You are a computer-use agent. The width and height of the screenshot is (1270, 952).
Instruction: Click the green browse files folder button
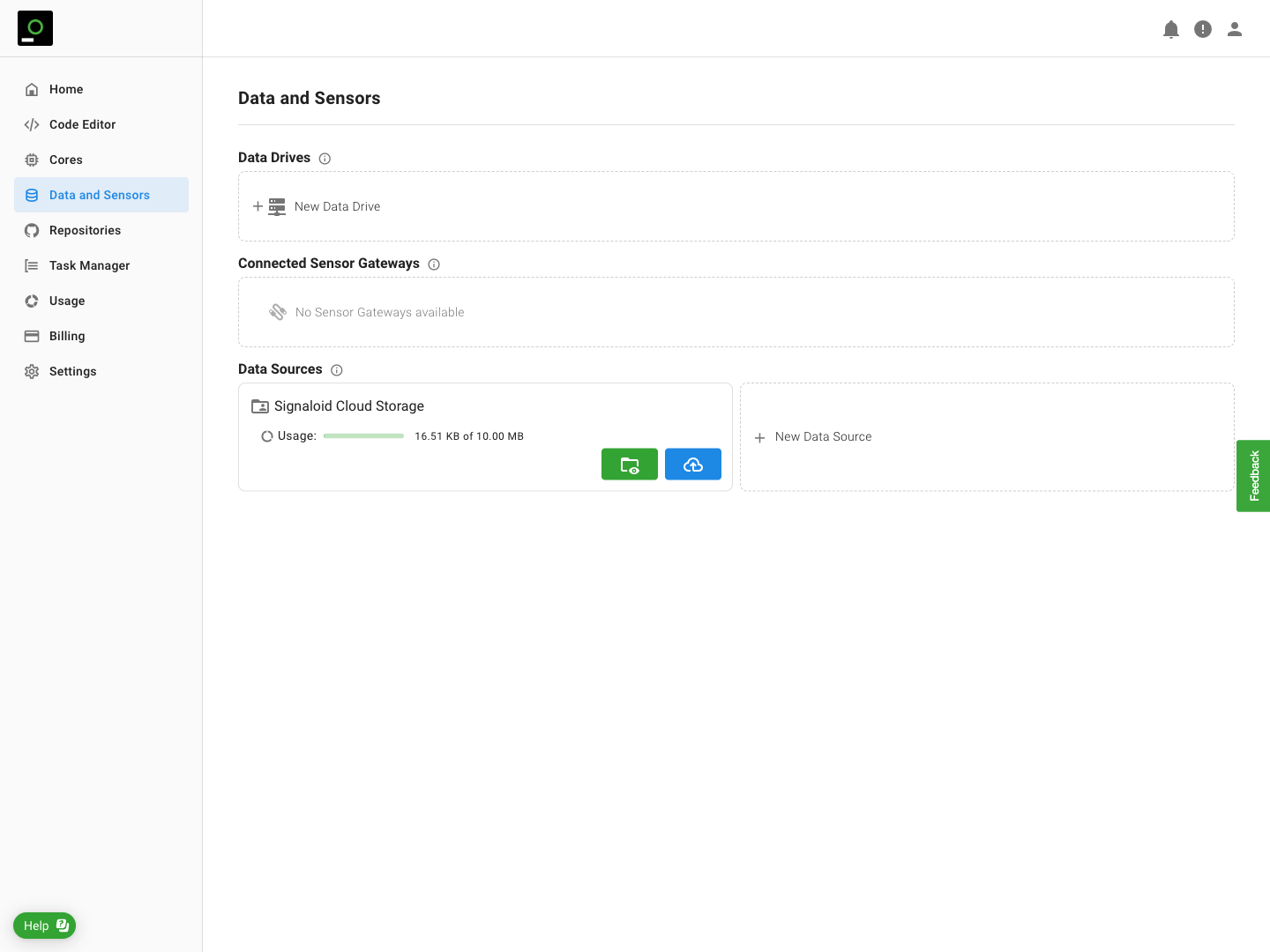pos(630,465)
